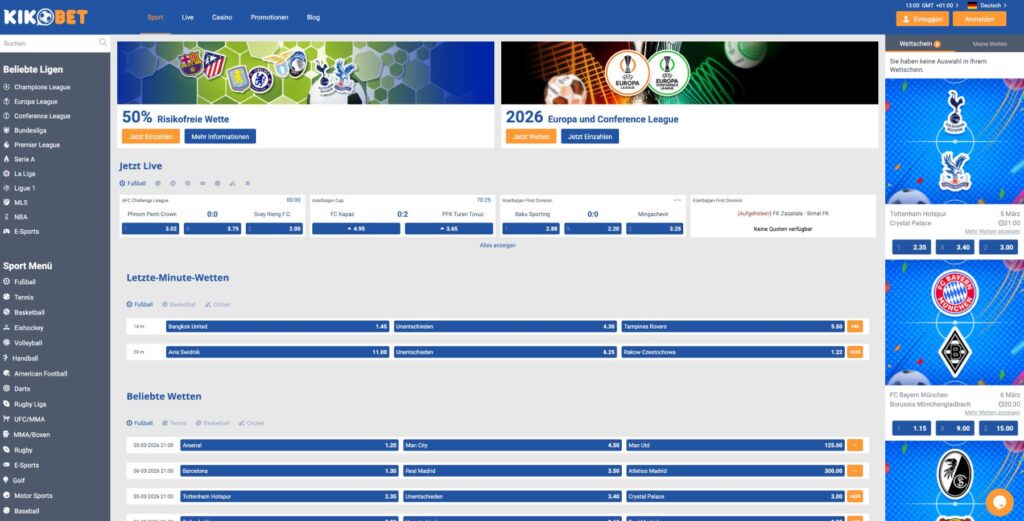Open Conference League icon in sidebar
Image resolution: width=1024 pixels, height=521 pixels.
click(x=7, y=116)
